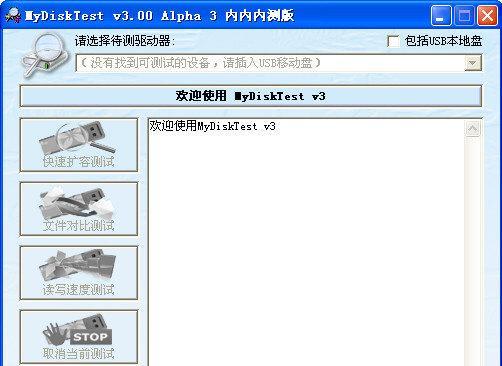Minimize the MyDiskTest window

point(441,15)
